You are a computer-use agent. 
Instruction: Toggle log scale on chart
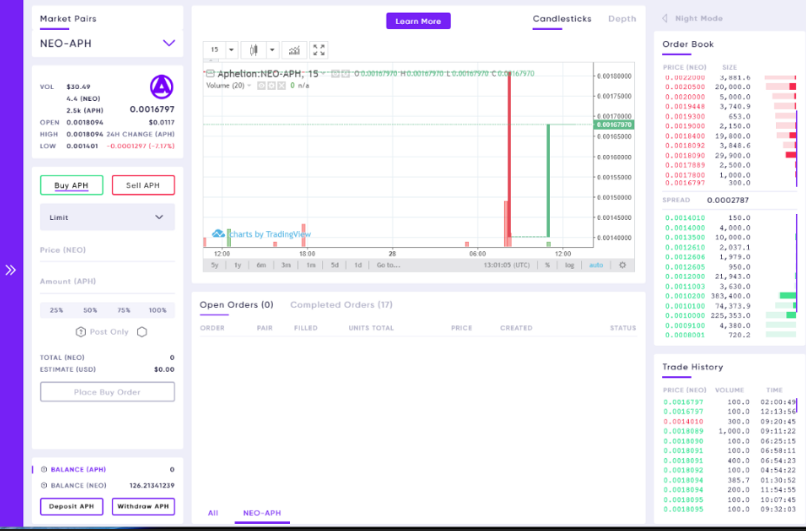[570, 265]
